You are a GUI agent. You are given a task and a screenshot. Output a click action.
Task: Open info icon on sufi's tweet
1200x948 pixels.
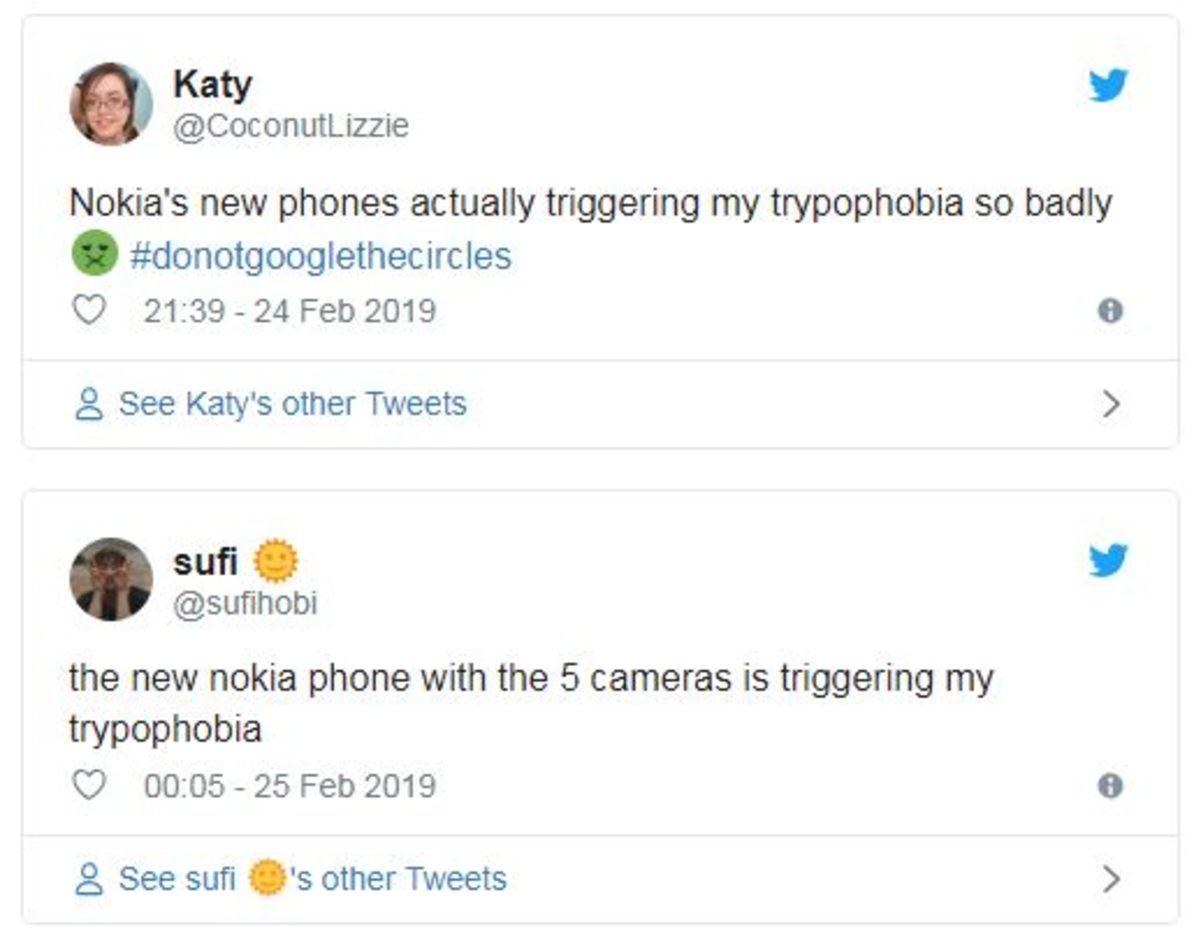tap(1109, 786)
